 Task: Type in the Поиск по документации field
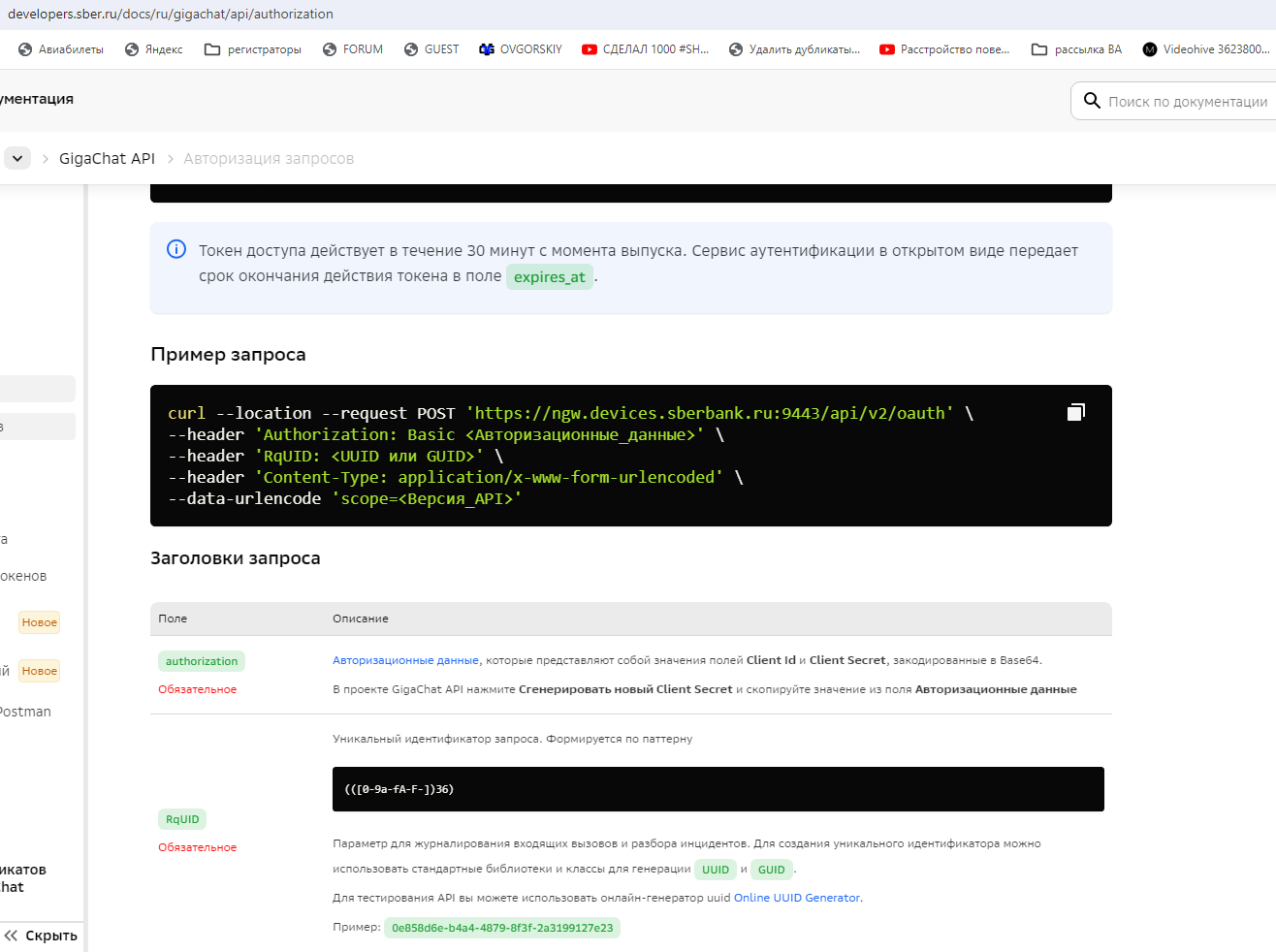point(1187,102)
